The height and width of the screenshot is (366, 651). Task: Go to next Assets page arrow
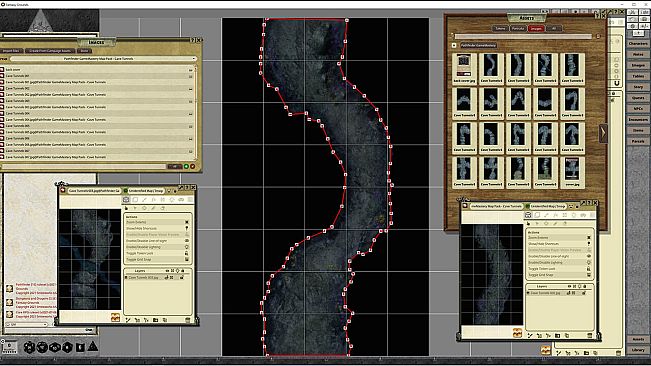pyautogui.click(x=603, y=133)
